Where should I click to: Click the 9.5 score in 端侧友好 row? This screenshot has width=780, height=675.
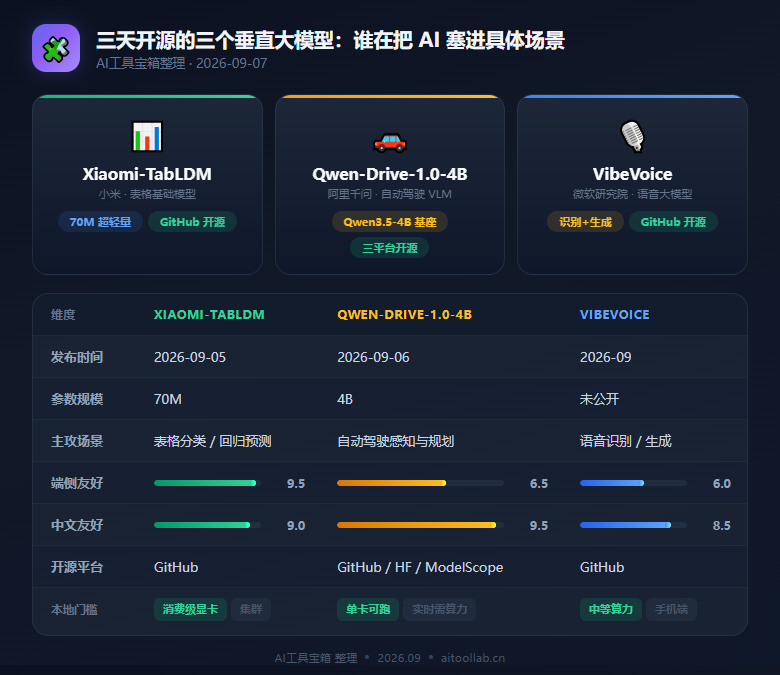296,483
